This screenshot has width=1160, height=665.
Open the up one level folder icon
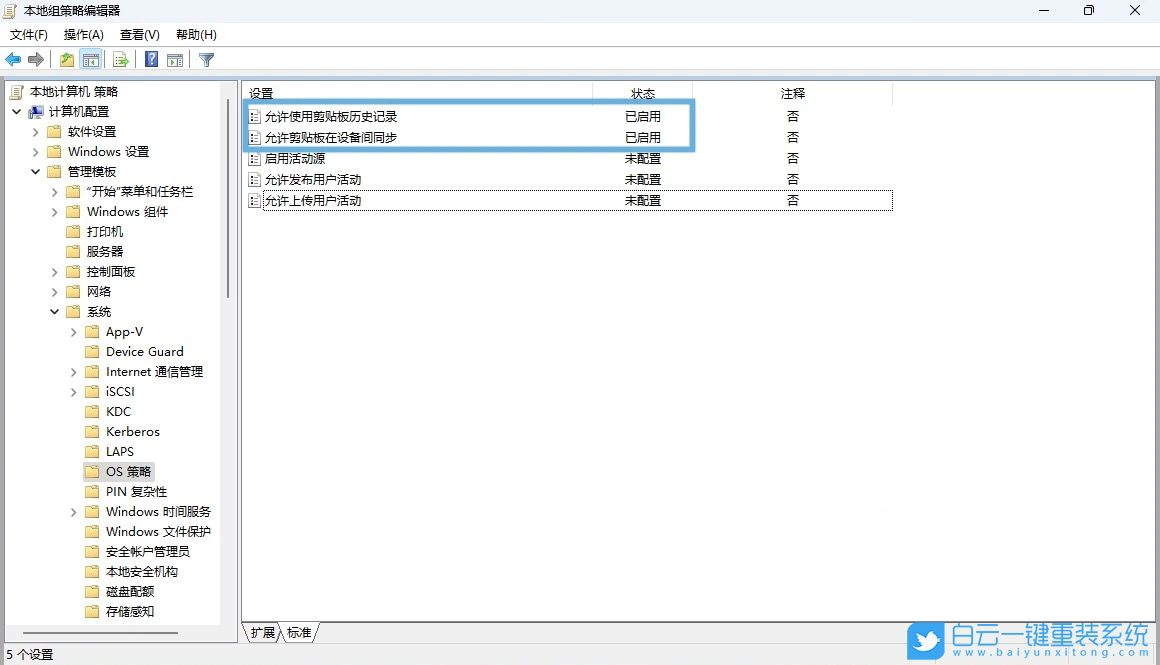click(x=66, y=59)
